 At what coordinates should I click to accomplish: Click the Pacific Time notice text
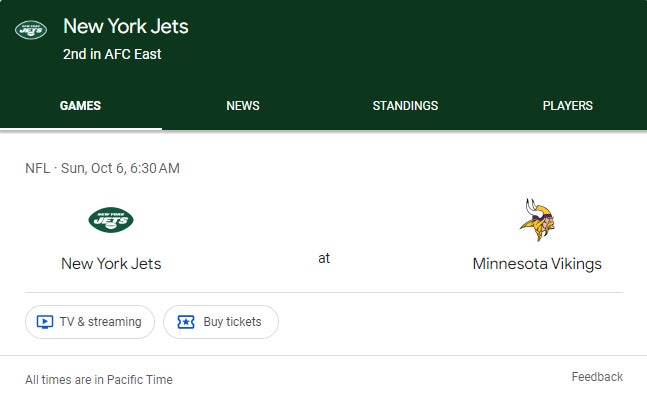click(x=99, y=380)
